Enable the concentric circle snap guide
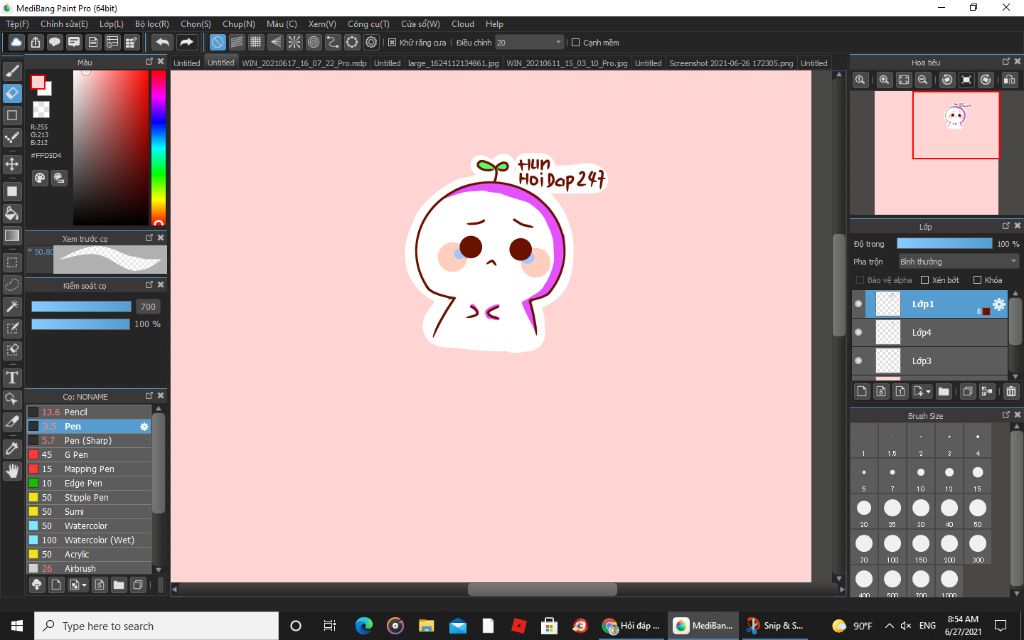This screenshot has height=640, width=1024. tap(313, 42)
